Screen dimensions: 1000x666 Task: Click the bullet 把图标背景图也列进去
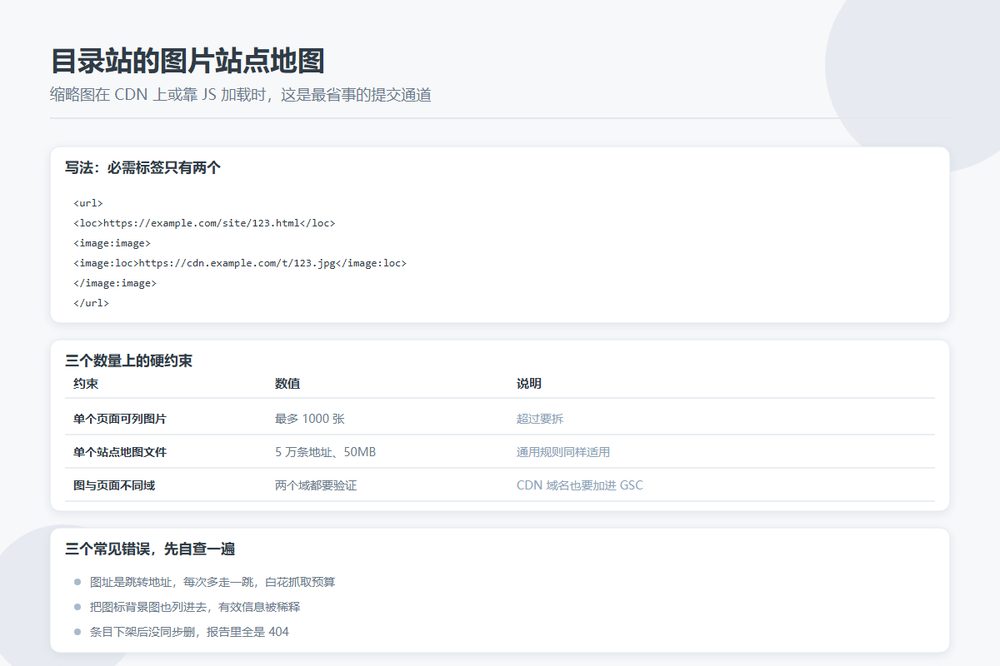point(195,607)
